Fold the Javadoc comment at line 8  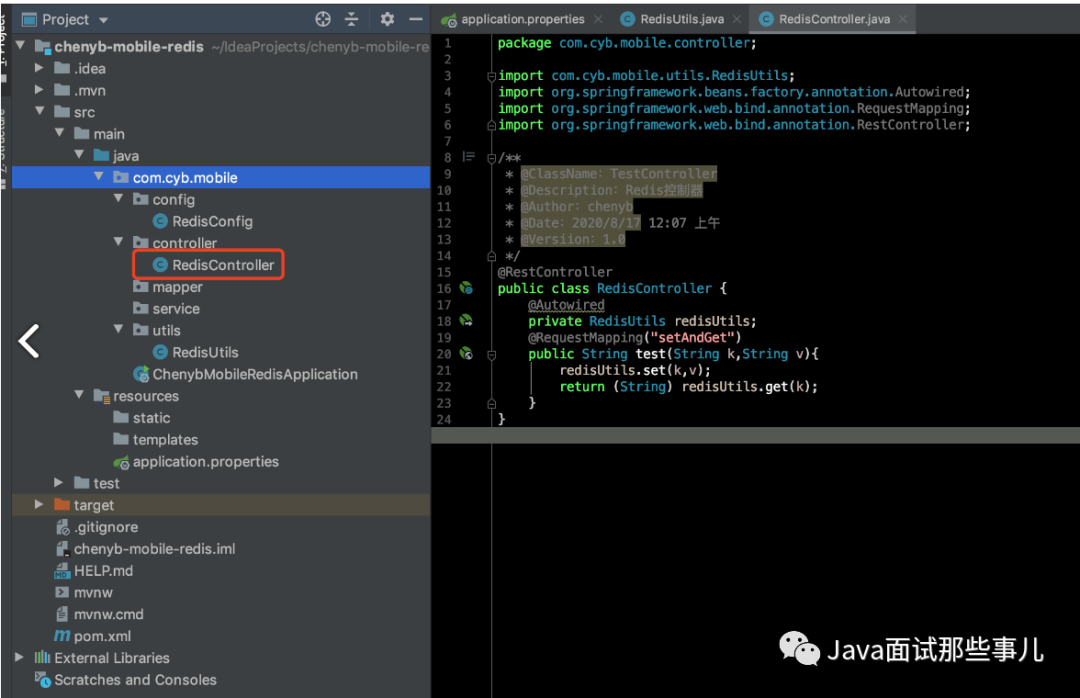coord(491,158)
